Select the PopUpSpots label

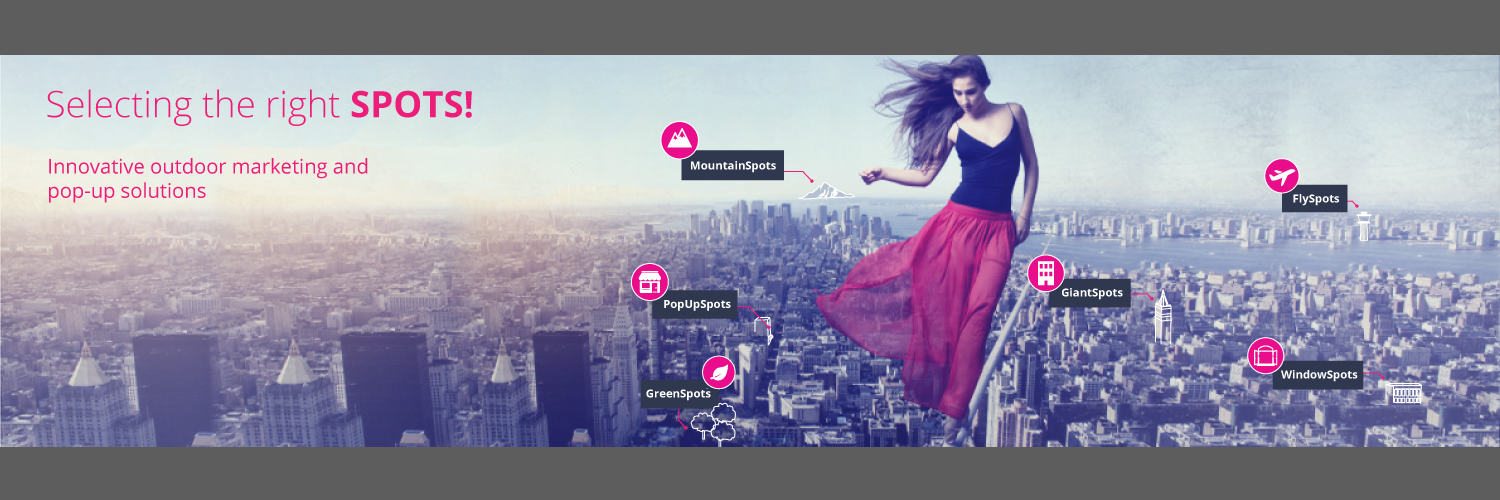coord(697,304)
